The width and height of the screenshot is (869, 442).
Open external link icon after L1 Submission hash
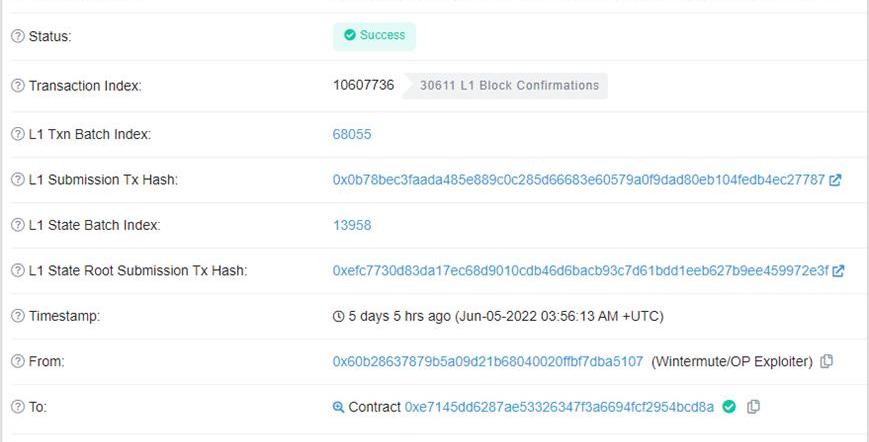click(835, 179)
